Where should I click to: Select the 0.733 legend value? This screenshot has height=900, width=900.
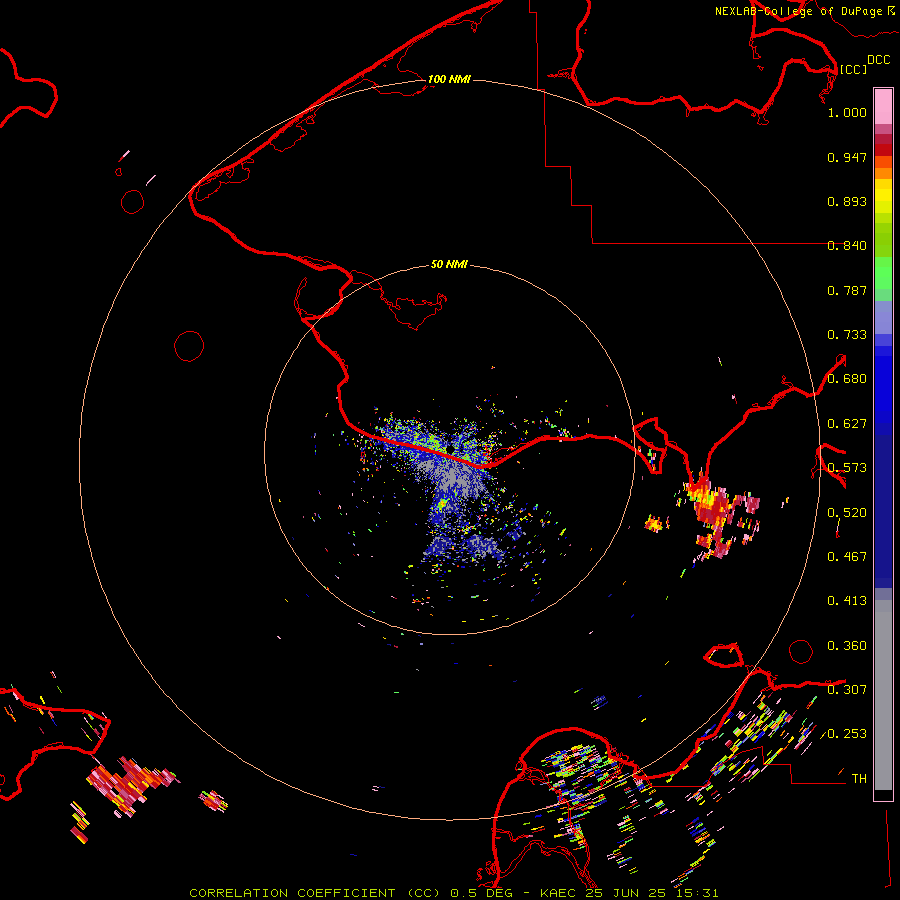(847, 335)
